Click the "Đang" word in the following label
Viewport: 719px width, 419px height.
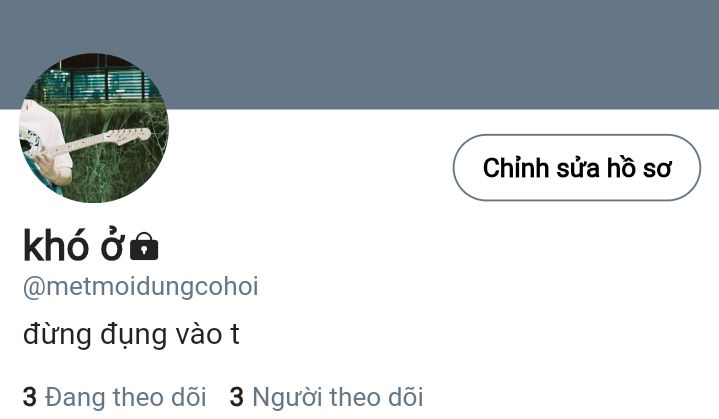[76, 398]
